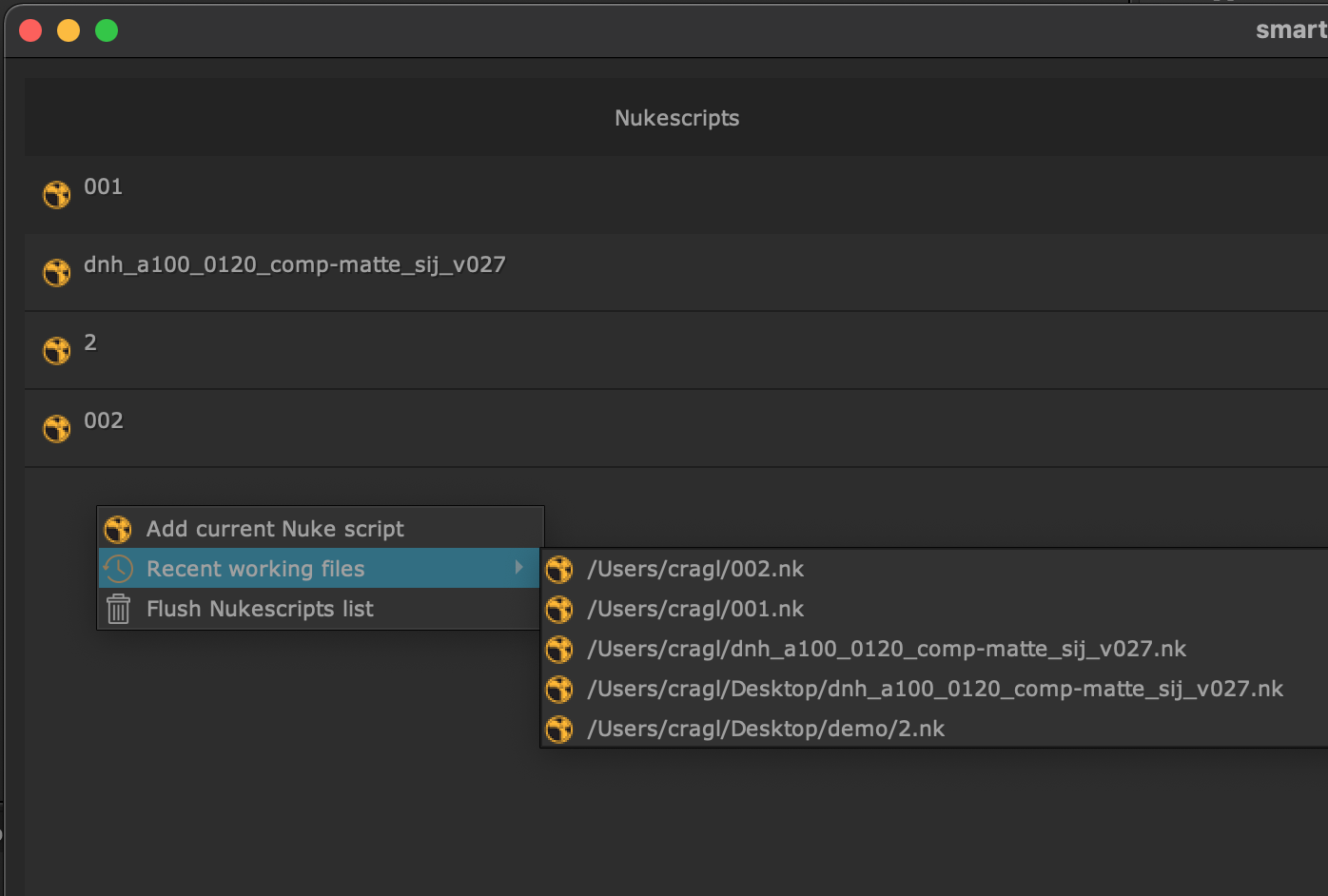Select the 002 script entry

(x=103, y=421)
